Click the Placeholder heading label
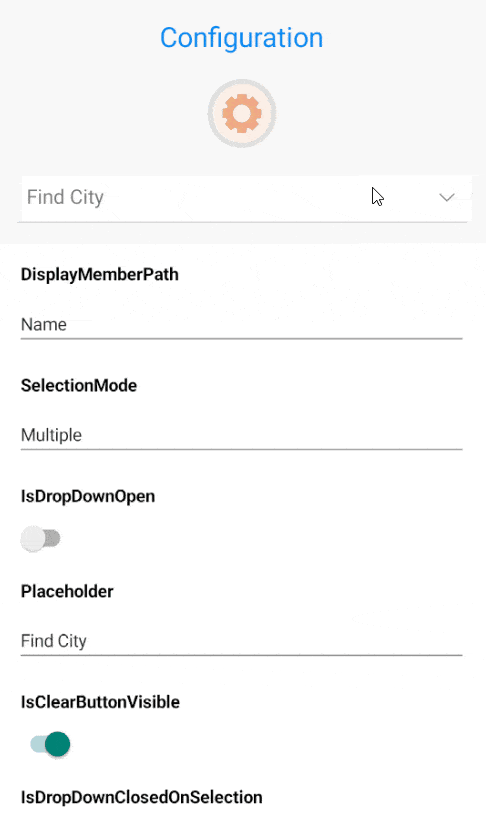486x815 pixels. [67, 591]
